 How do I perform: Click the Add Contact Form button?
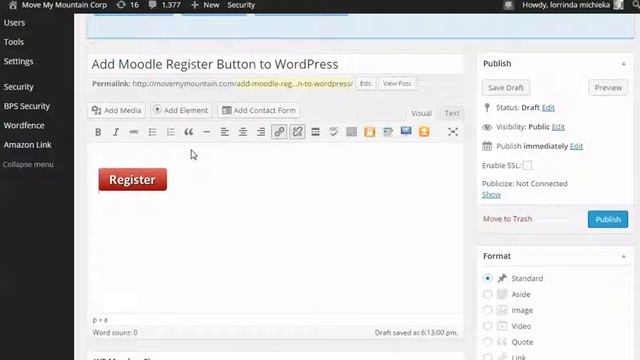259,110
